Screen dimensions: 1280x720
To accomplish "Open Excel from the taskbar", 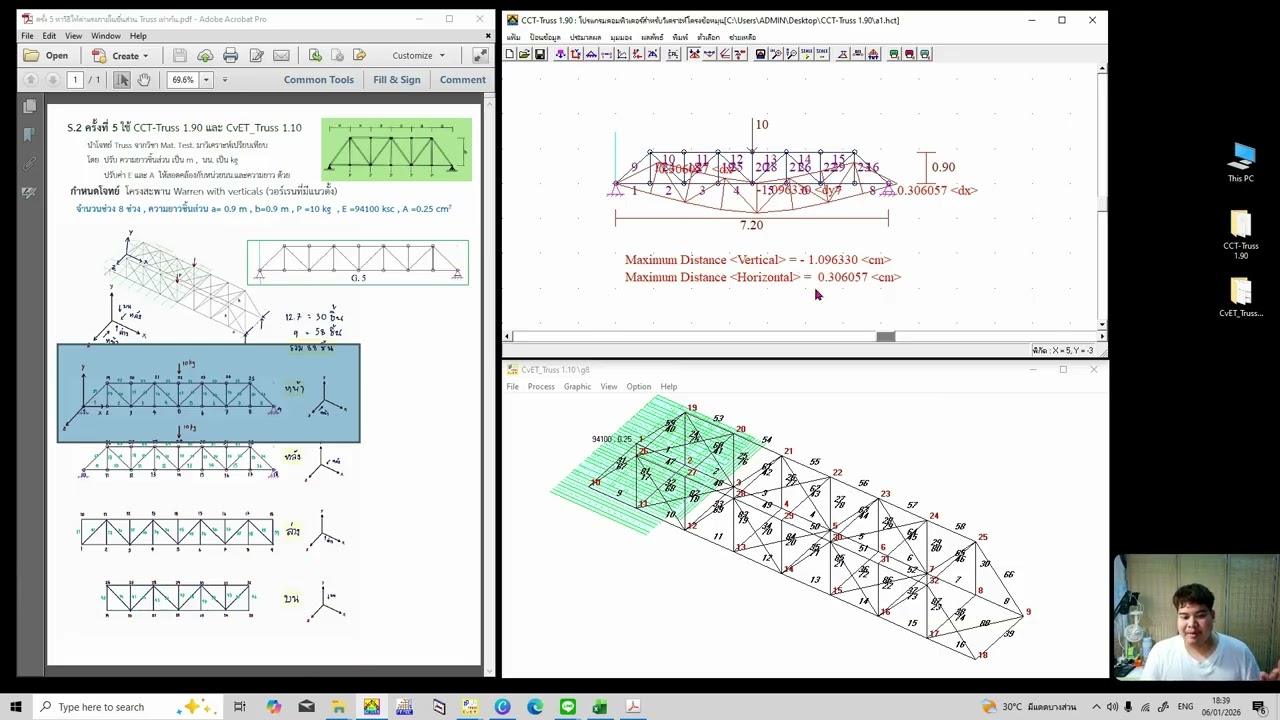I will (x=600, y=707).
